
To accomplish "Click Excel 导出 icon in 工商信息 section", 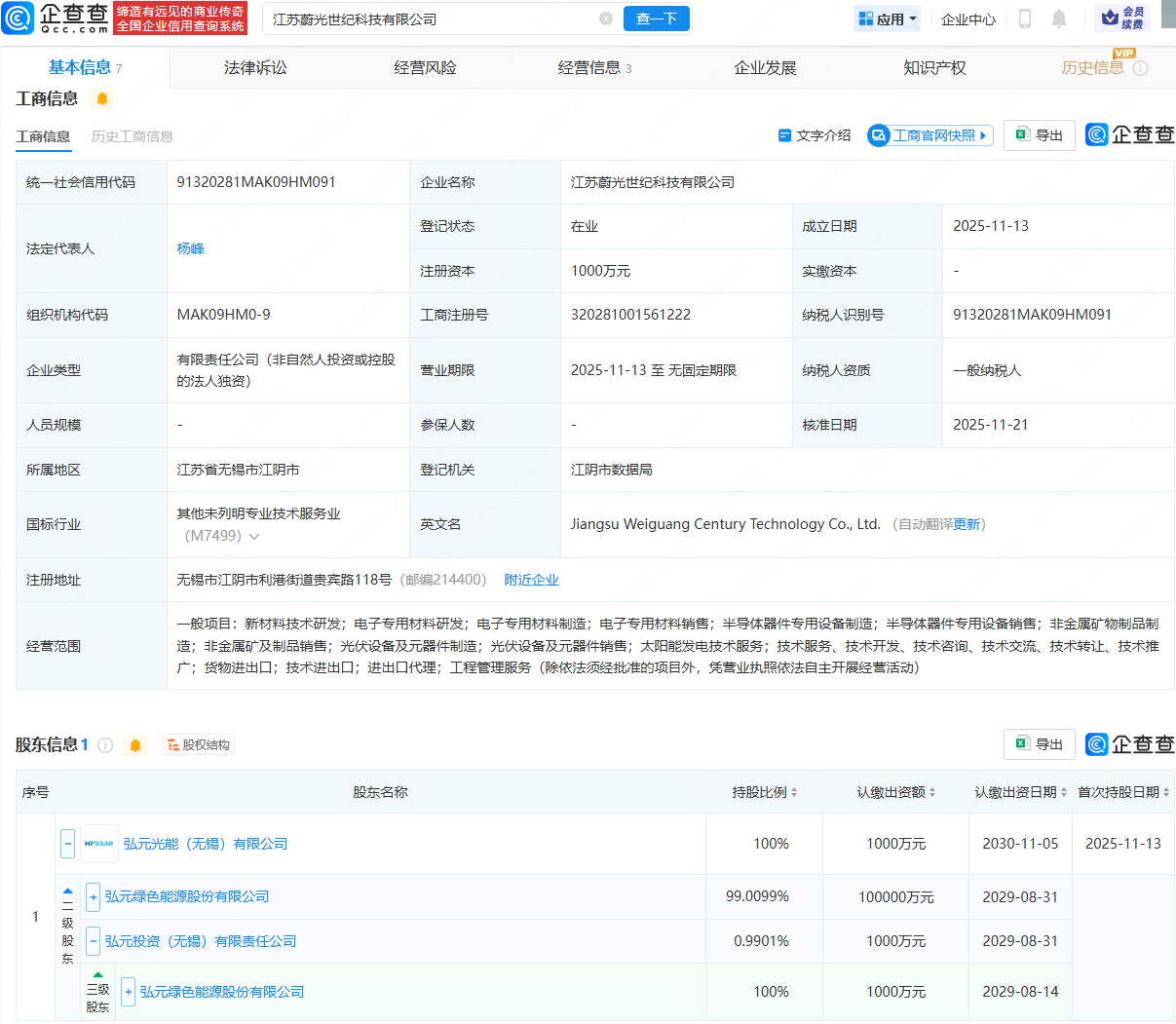I will pos(1039,135).
